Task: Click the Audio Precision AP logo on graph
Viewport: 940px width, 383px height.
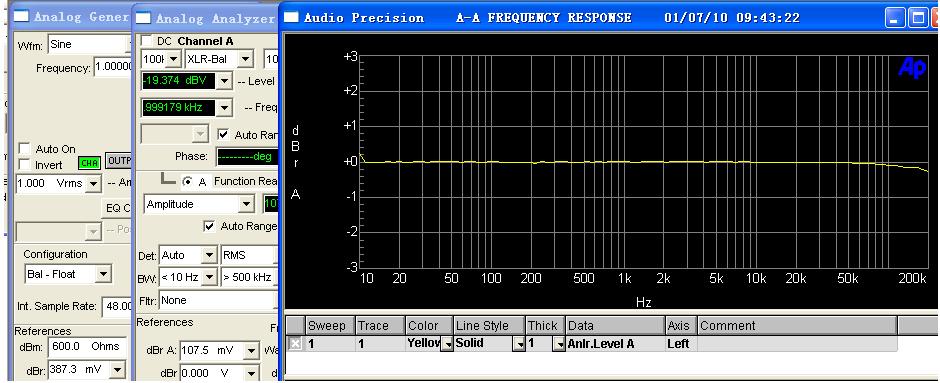Action: coord(912,68)
